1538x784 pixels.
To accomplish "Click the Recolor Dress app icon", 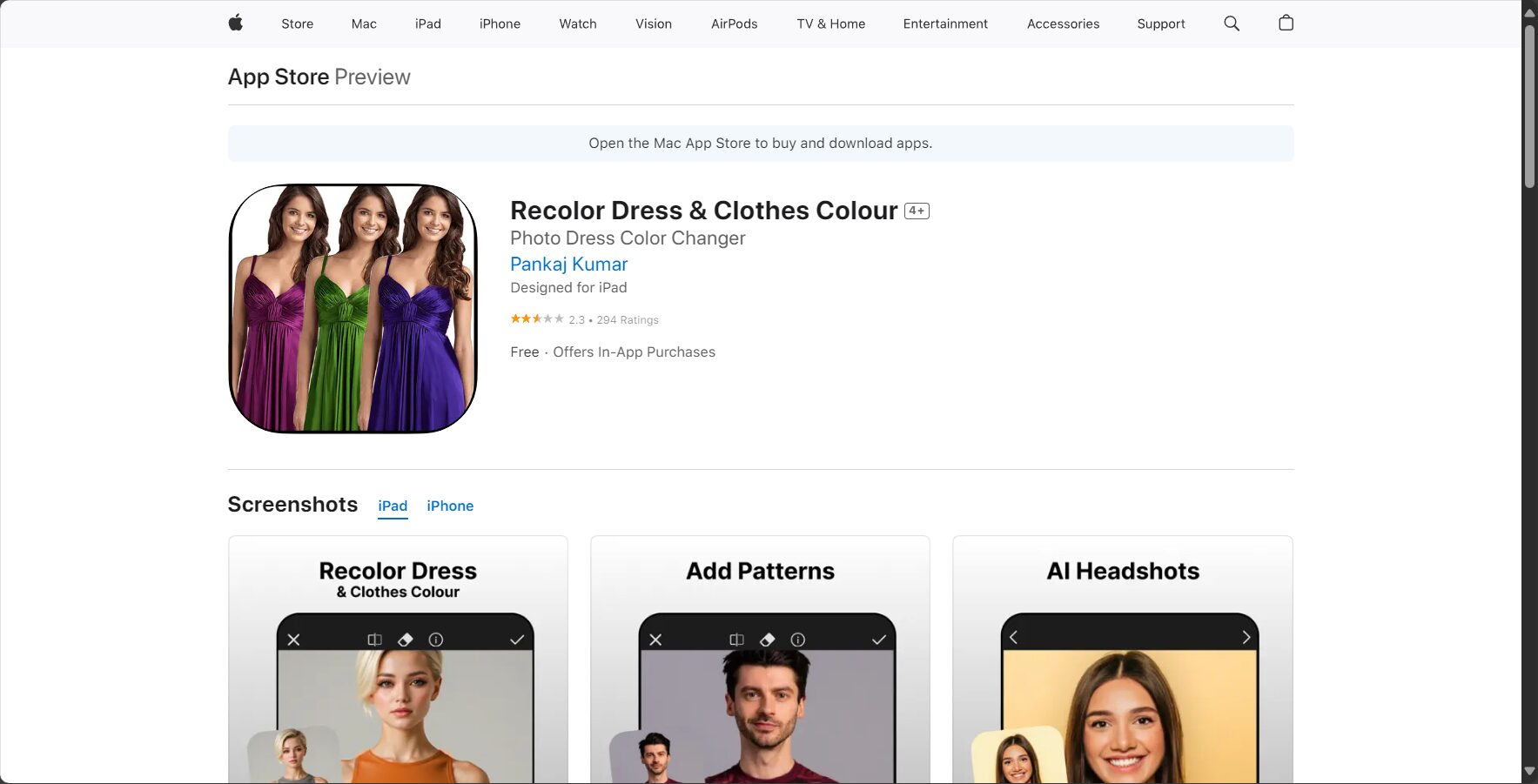I will tap(353, 308).
